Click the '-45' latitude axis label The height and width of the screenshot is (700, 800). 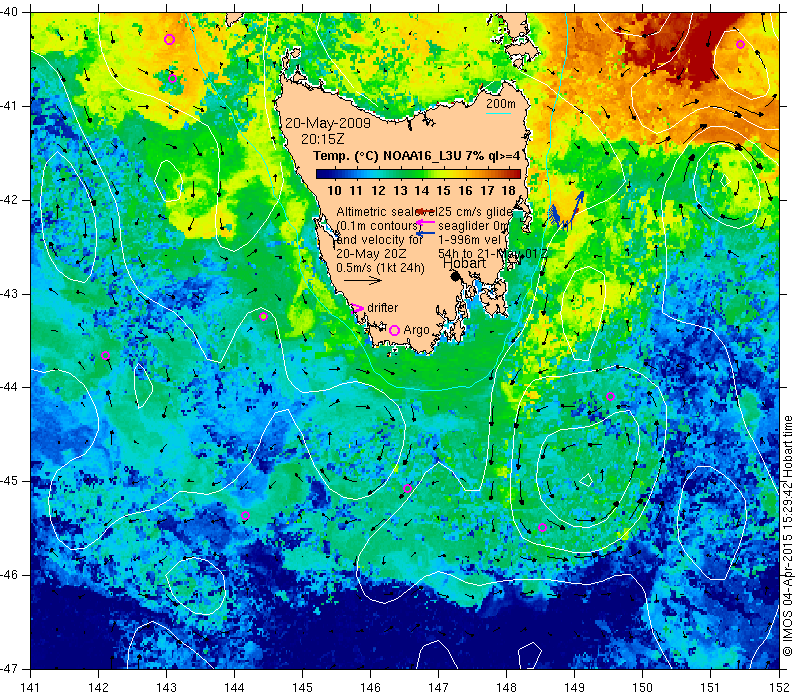[x=9, y=481]
